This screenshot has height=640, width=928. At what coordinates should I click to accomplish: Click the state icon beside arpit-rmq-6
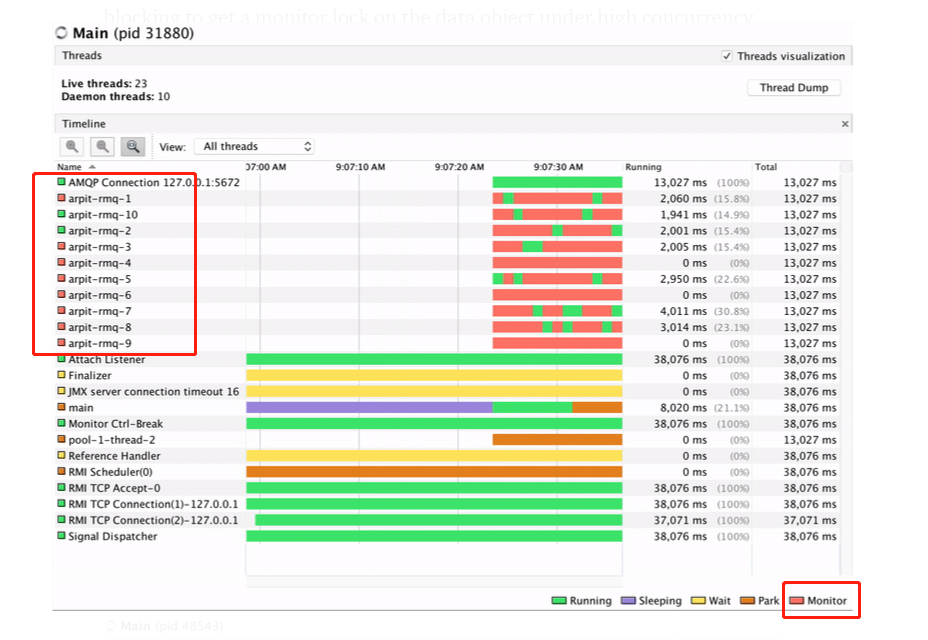[61, 294]
